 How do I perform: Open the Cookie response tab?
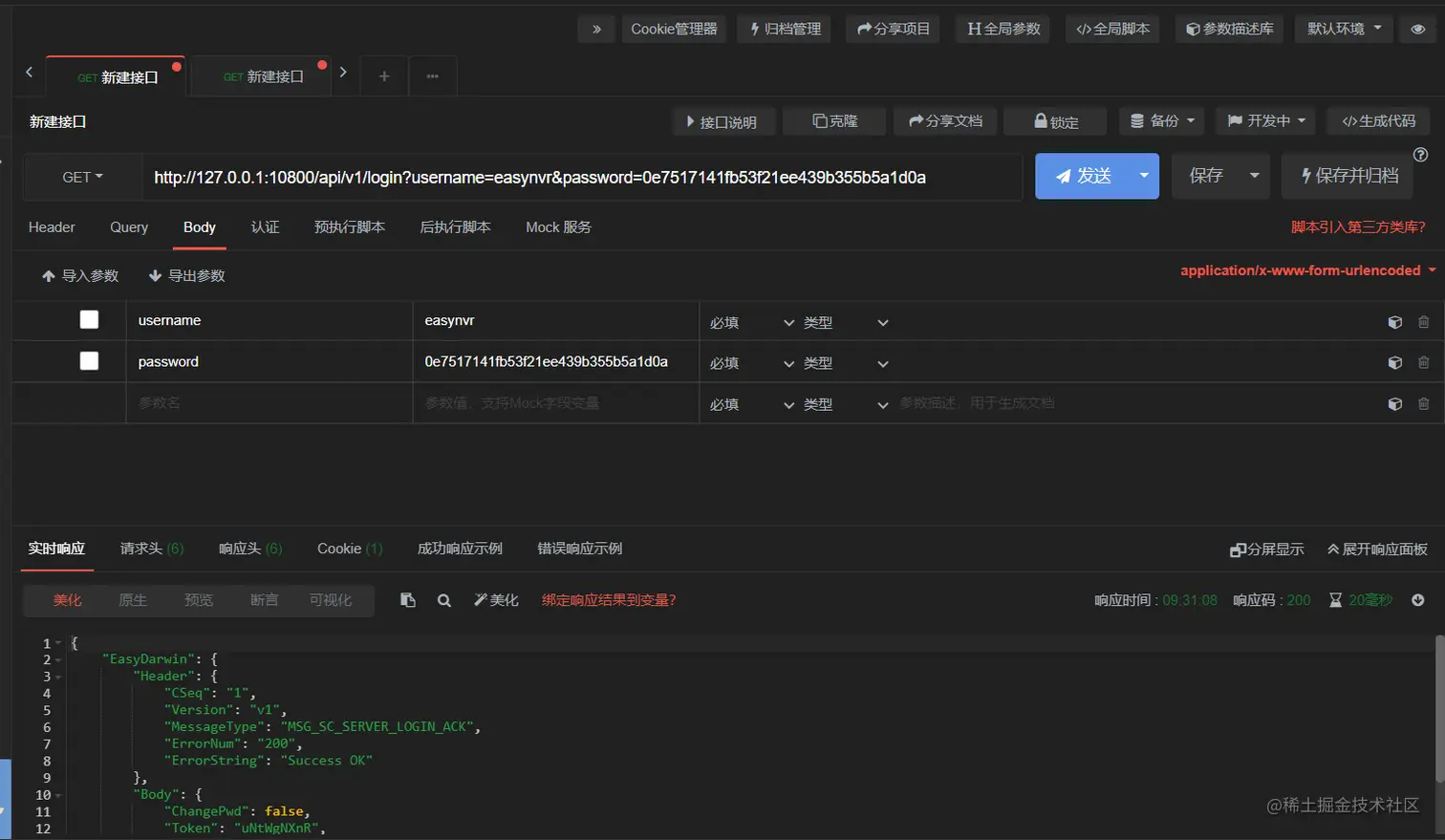point(350,549)
